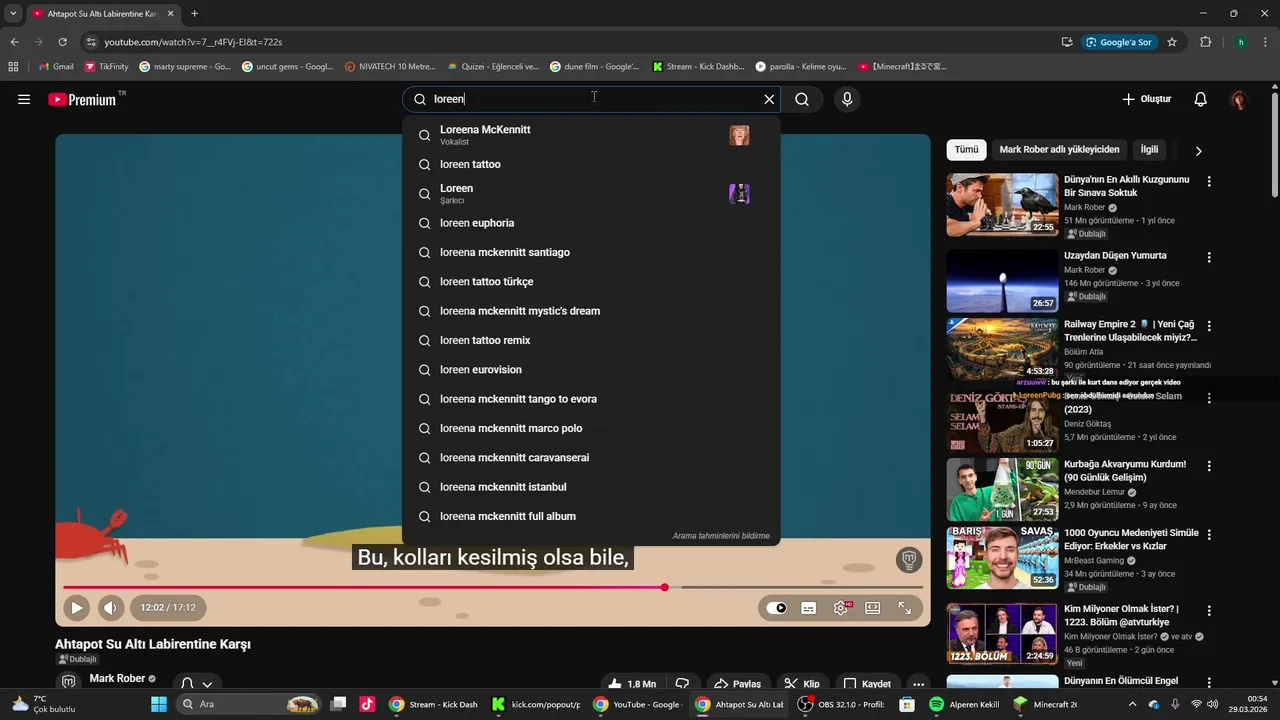This screenshot has height=720, width=1280.
Task: Mute the video volume
Action: [x=110, y=607]
